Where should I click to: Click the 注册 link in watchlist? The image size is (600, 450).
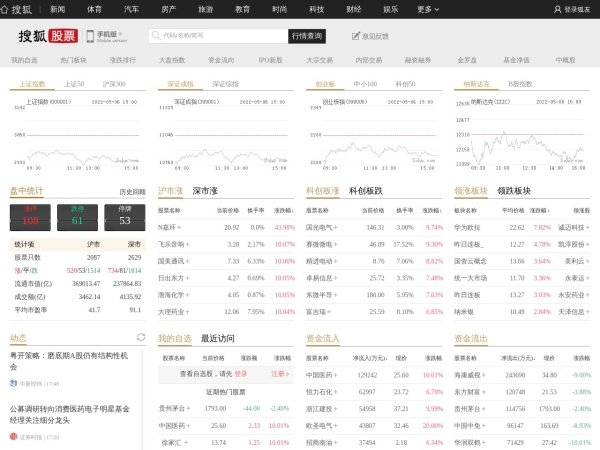279,373
